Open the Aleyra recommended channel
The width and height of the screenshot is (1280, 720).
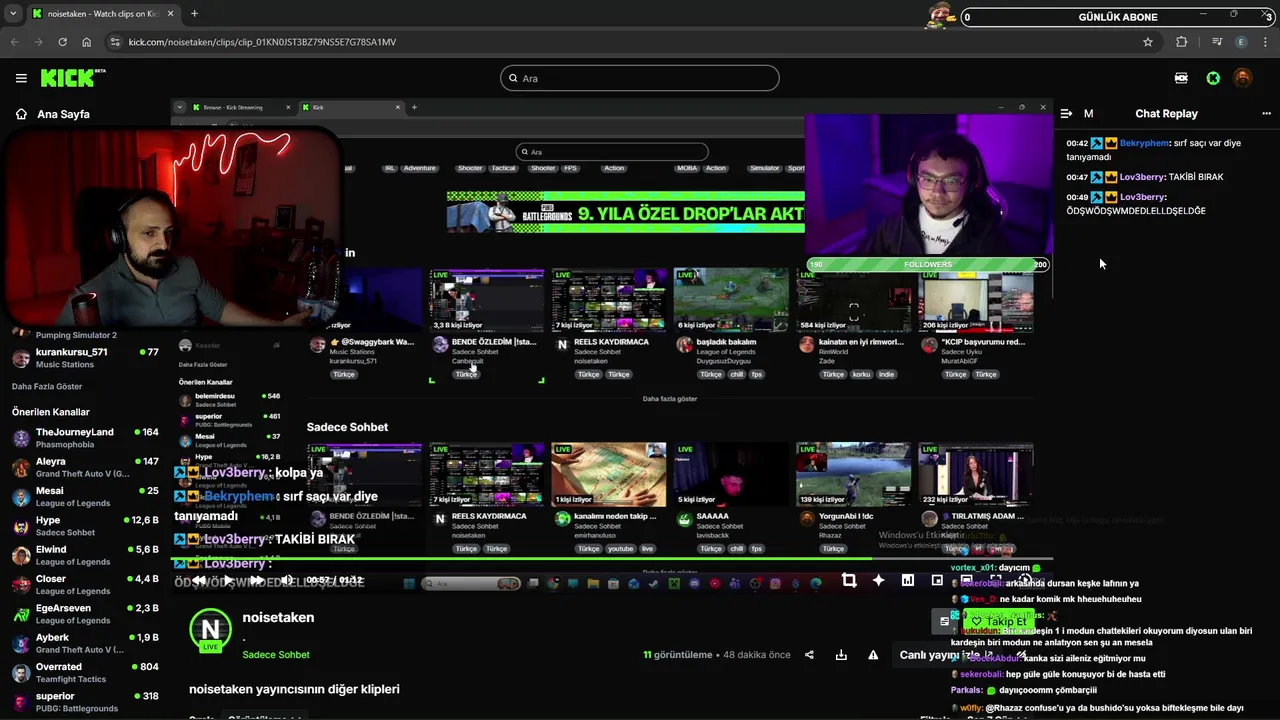tap(85, 467)
